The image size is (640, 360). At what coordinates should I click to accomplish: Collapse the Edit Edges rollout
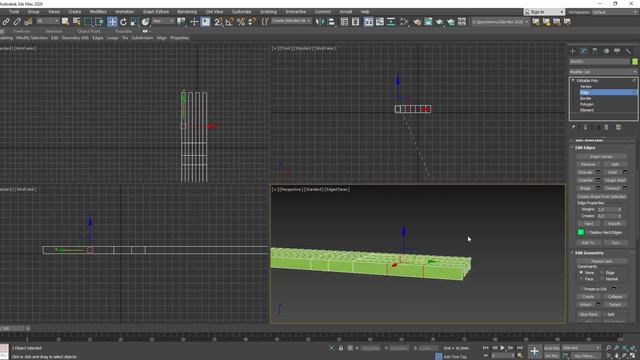point(572,148)
